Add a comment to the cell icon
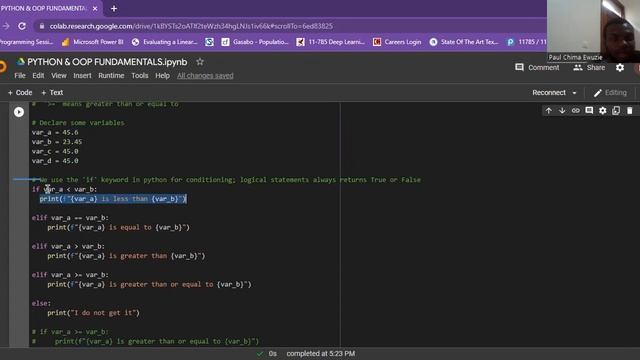The image size is (640, 360). pos(589,111)
